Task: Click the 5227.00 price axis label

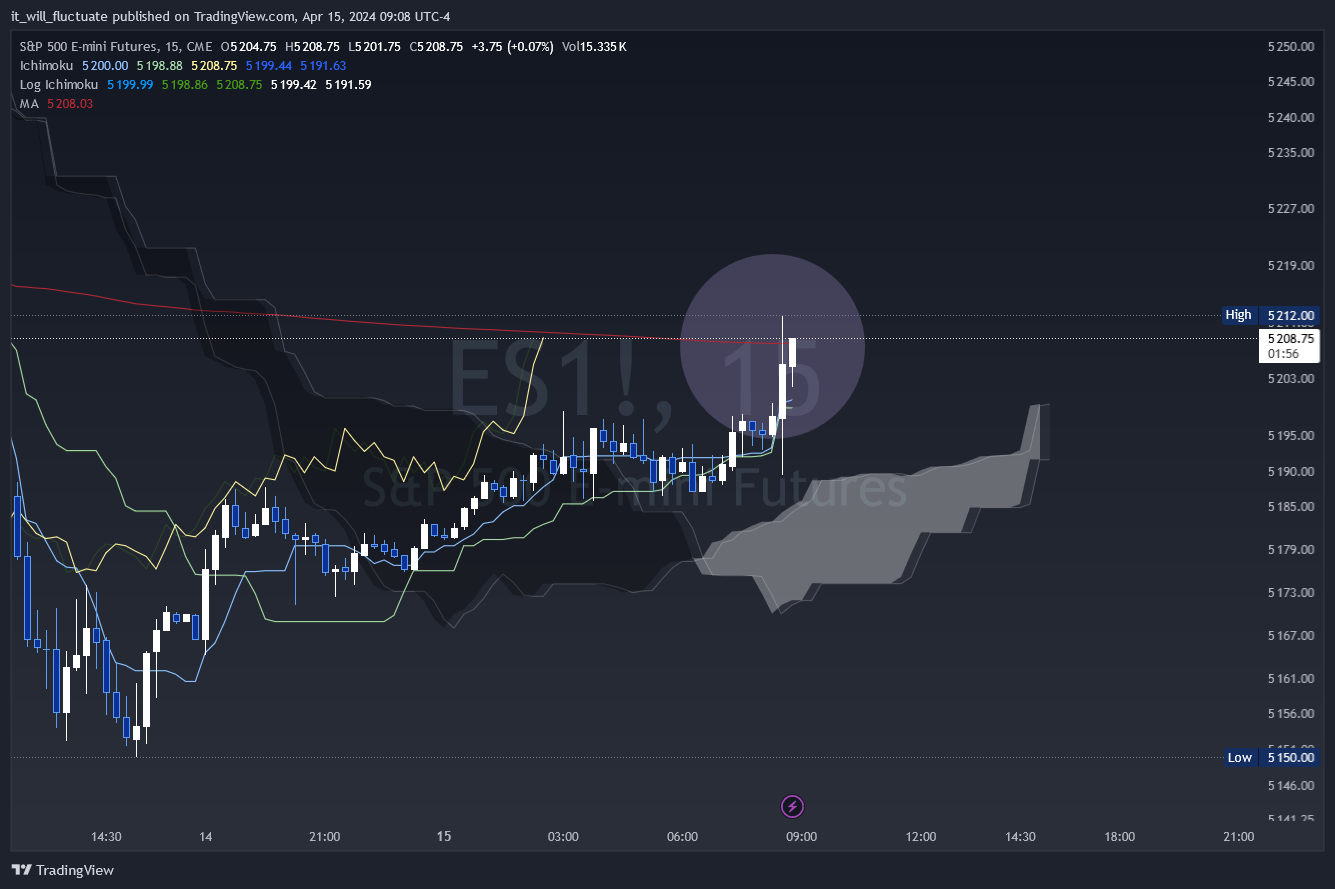Action: pos(1289,209)
